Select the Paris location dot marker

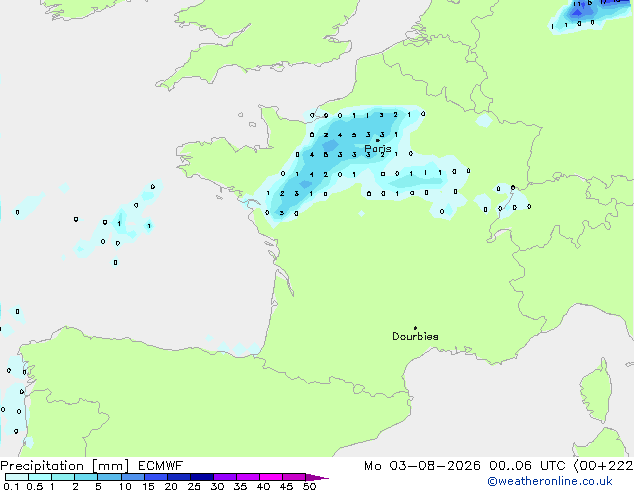click(377, 140)
